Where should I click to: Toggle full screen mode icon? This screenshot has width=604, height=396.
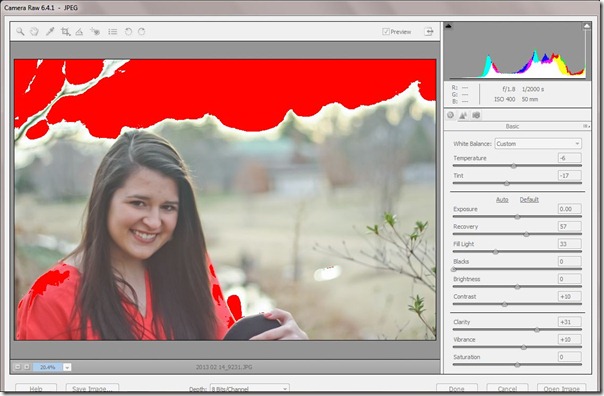click(x=429, y=32)
